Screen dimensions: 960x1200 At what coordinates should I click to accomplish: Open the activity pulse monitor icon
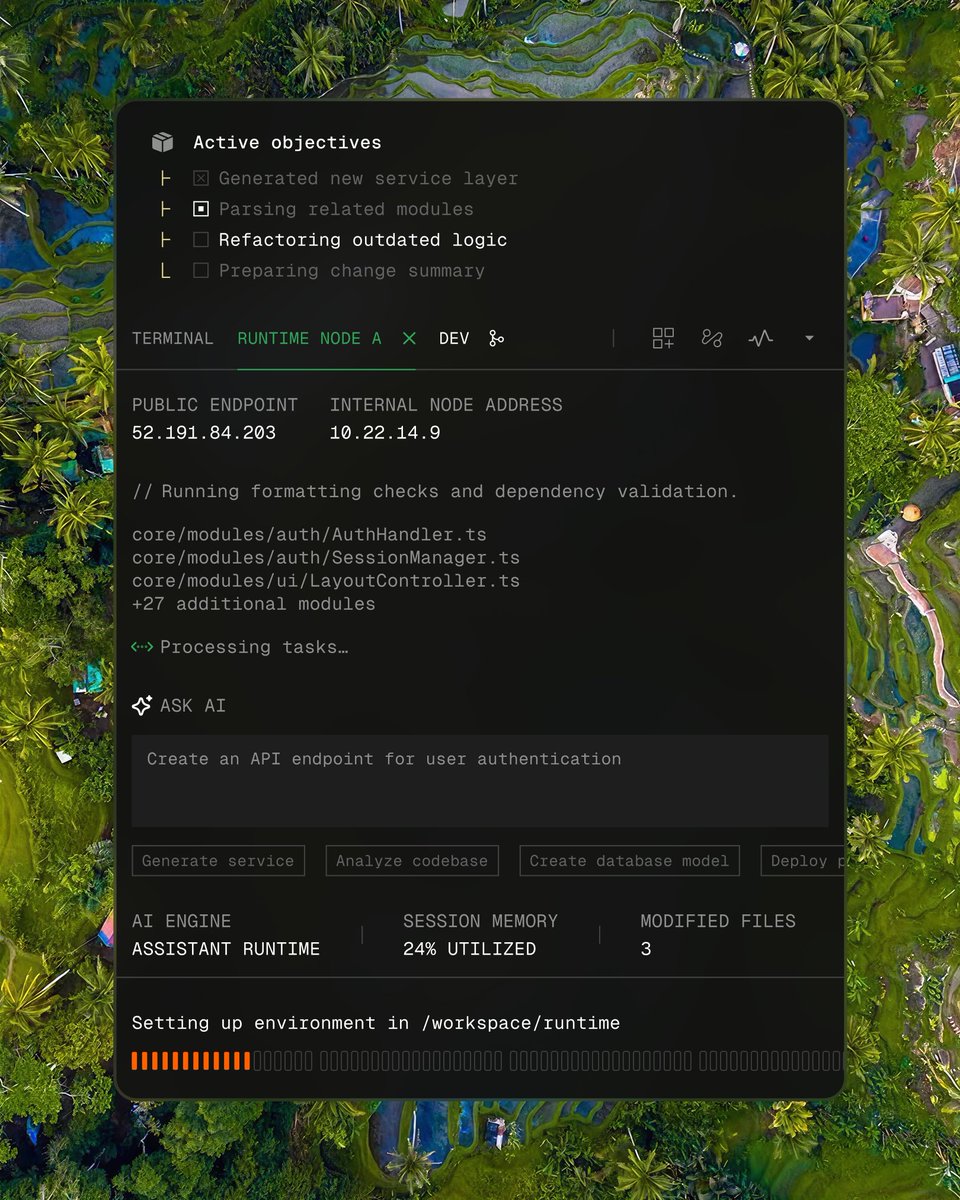[761, 338]
